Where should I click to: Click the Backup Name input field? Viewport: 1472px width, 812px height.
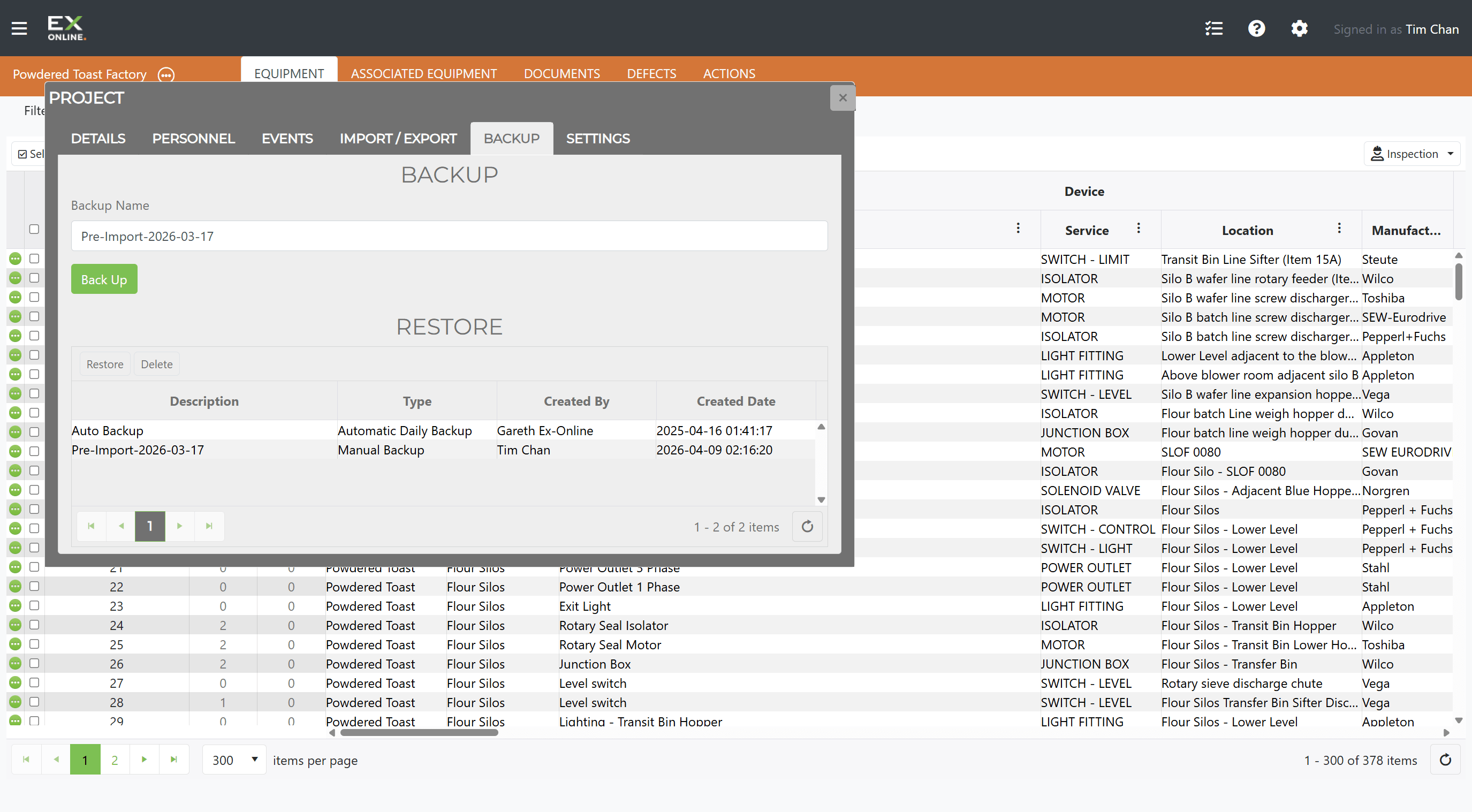click(x=449, y=236)
